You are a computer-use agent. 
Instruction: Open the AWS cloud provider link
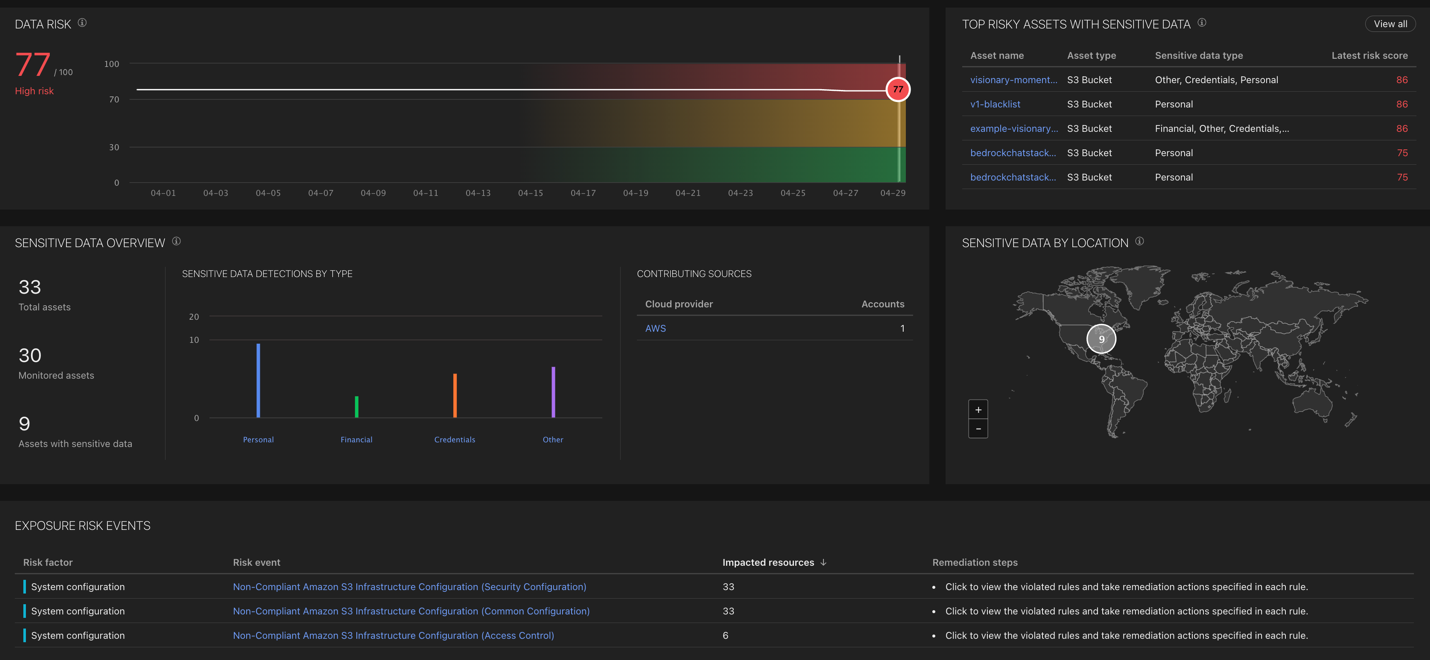point(655,328)
